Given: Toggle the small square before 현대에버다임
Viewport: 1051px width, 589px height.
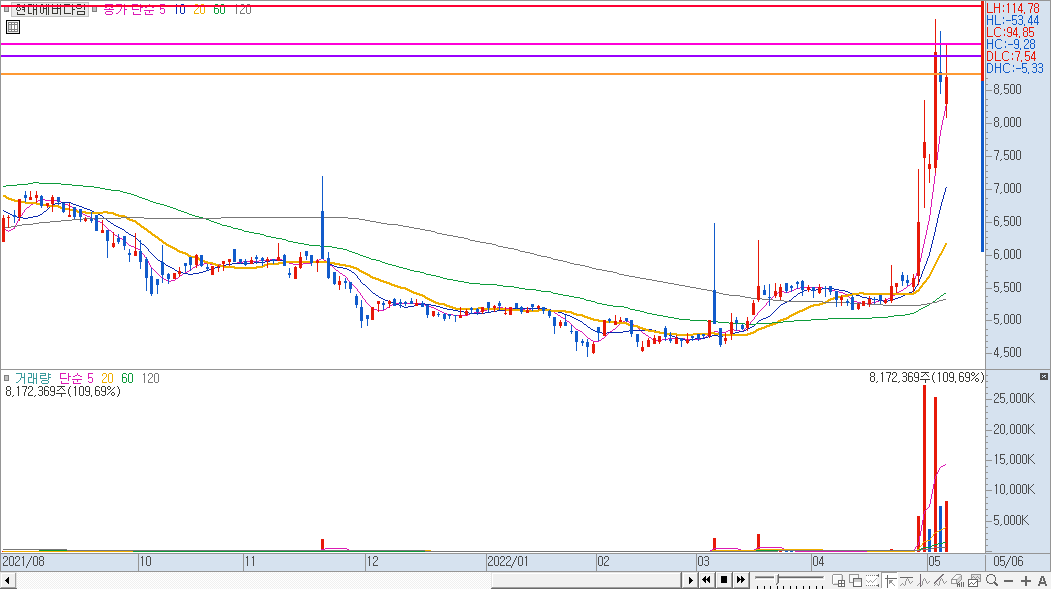Looking at the screenshot, I should pos(6,9).
